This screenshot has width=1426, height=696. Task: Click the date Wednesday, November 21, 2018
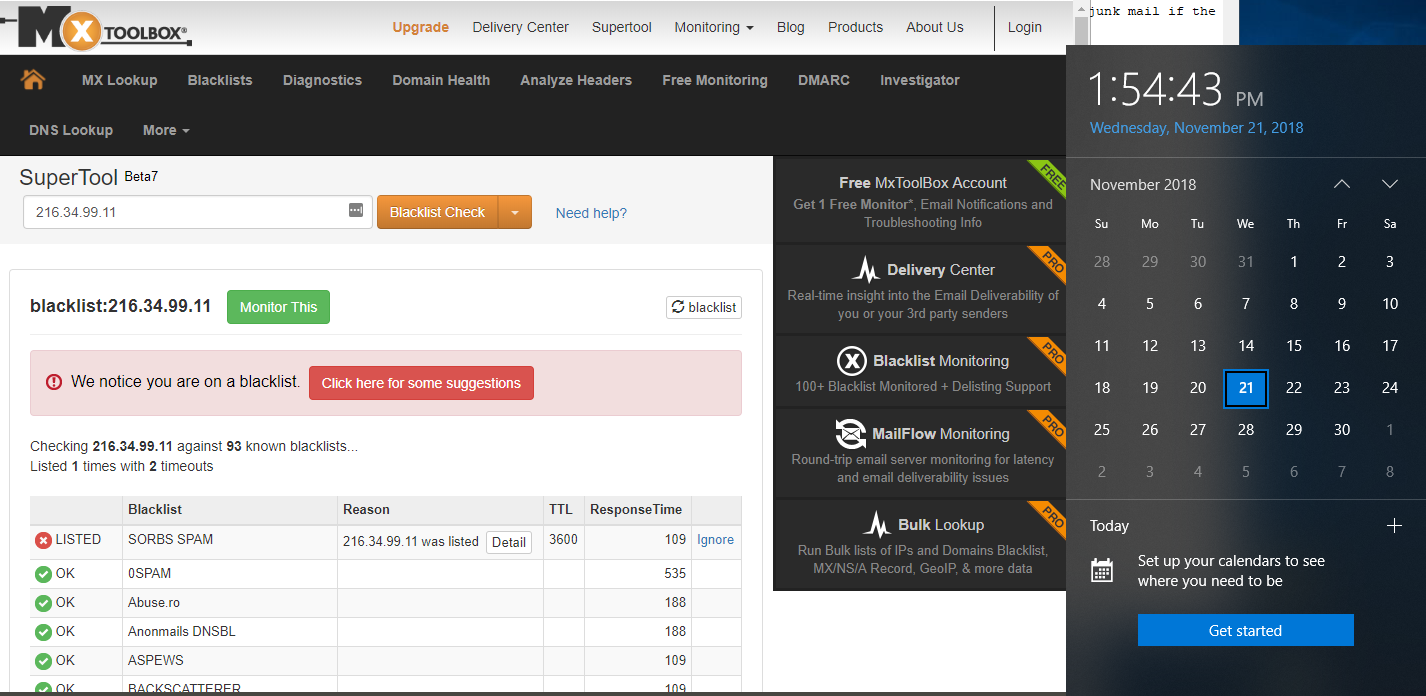[x=1196, y=128]
